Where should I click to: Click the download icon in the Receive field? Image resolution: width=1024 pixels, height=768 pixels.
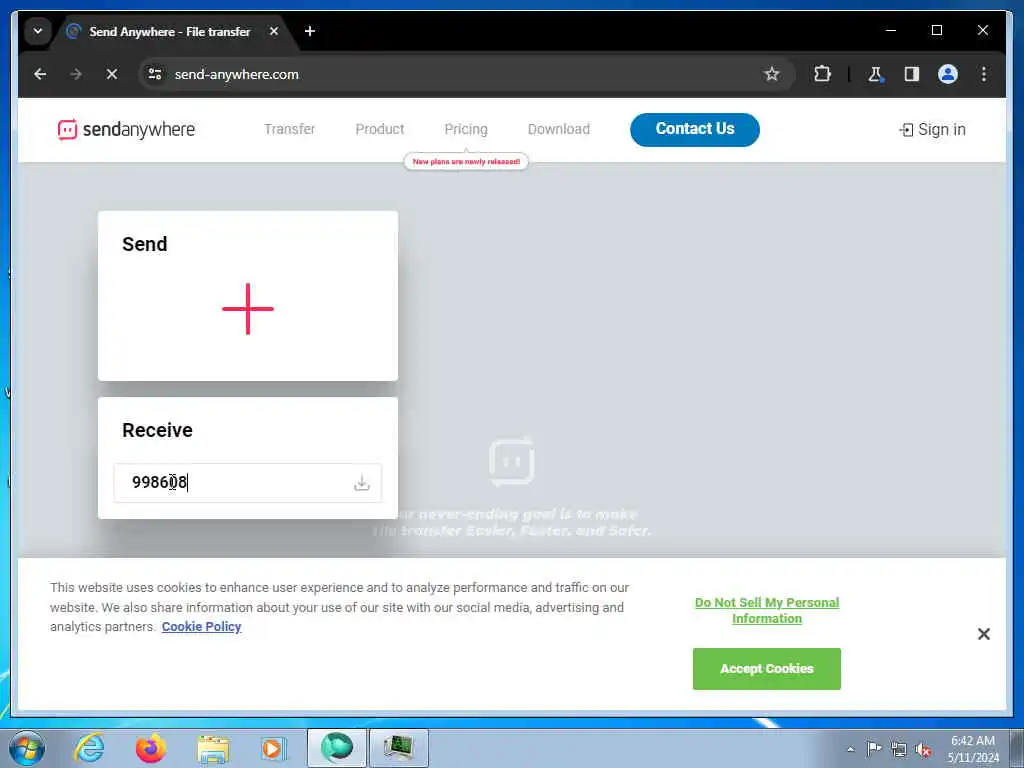362,483
